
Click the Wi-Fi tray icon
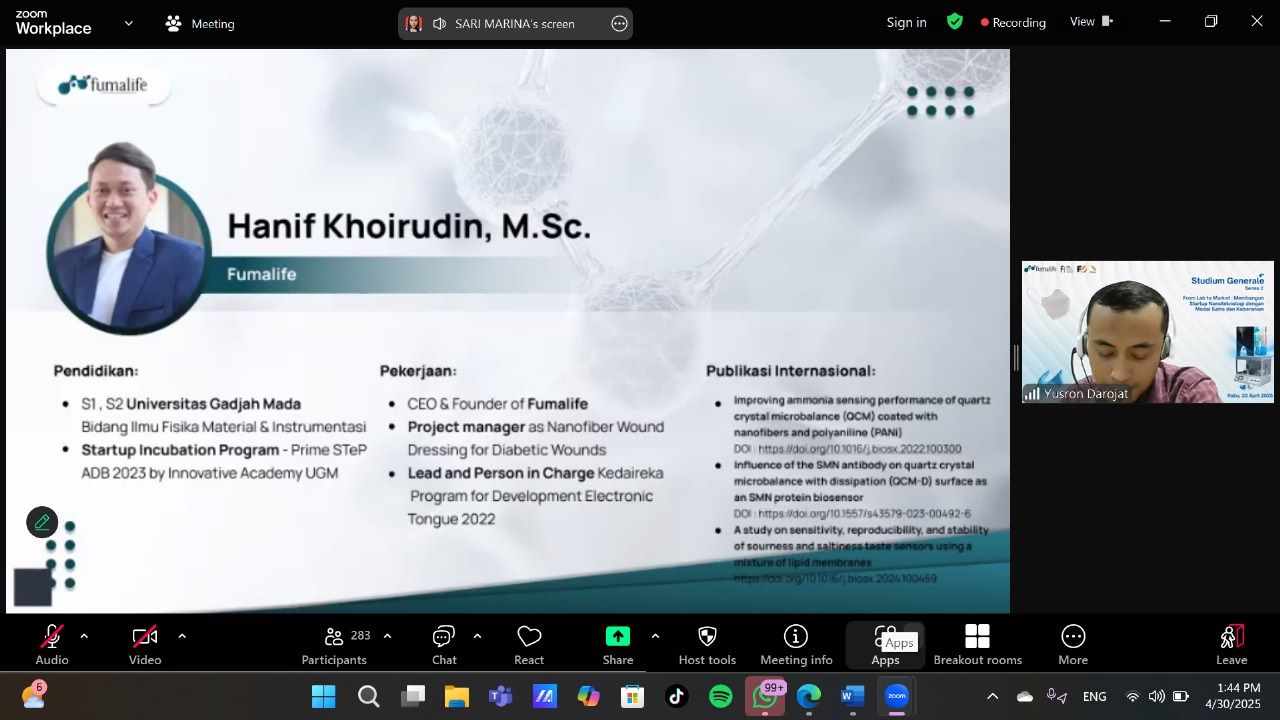click(1133, 697)
